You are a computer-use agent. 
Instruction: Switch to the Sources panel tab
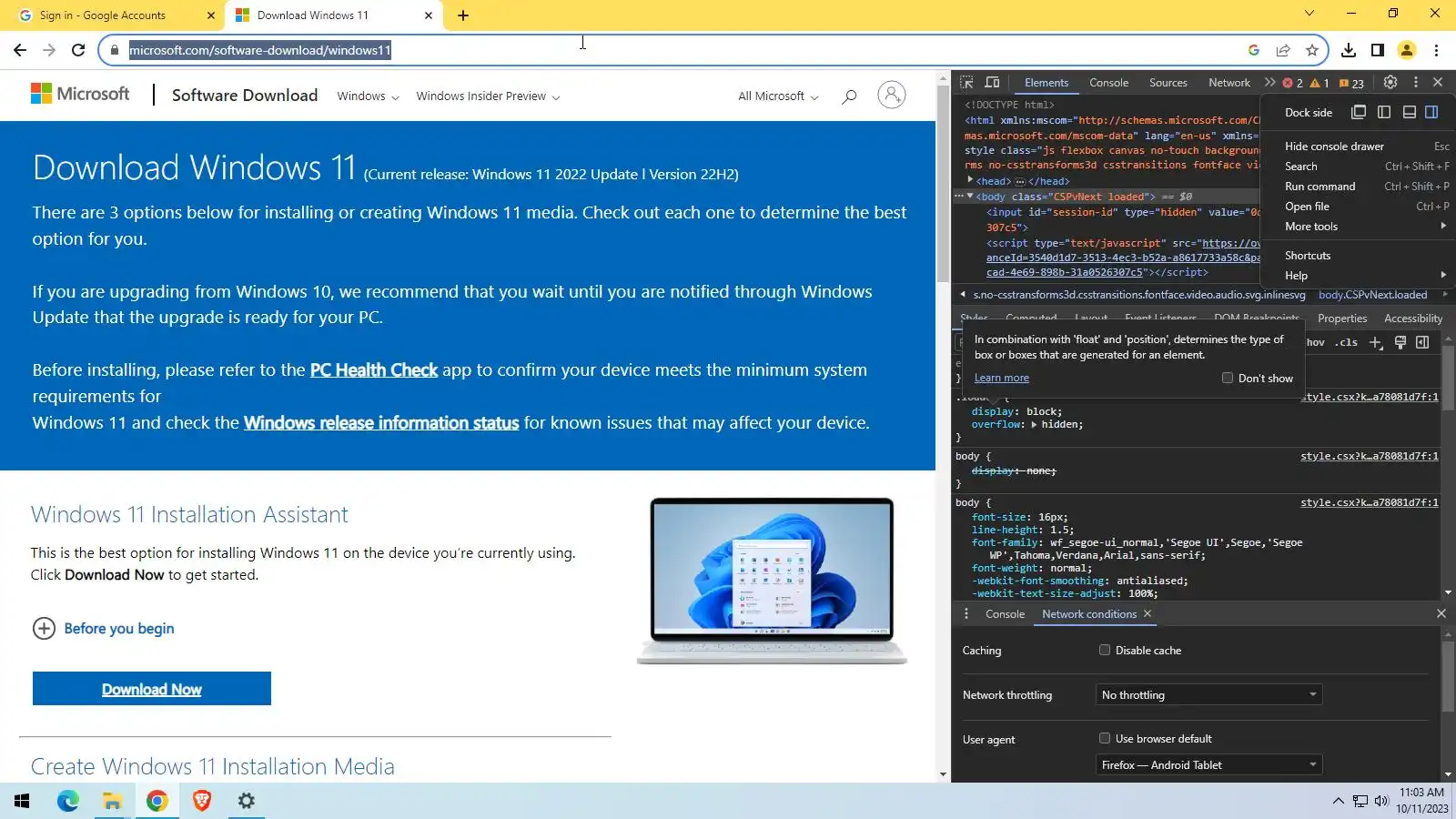(x=1168, y=83)
